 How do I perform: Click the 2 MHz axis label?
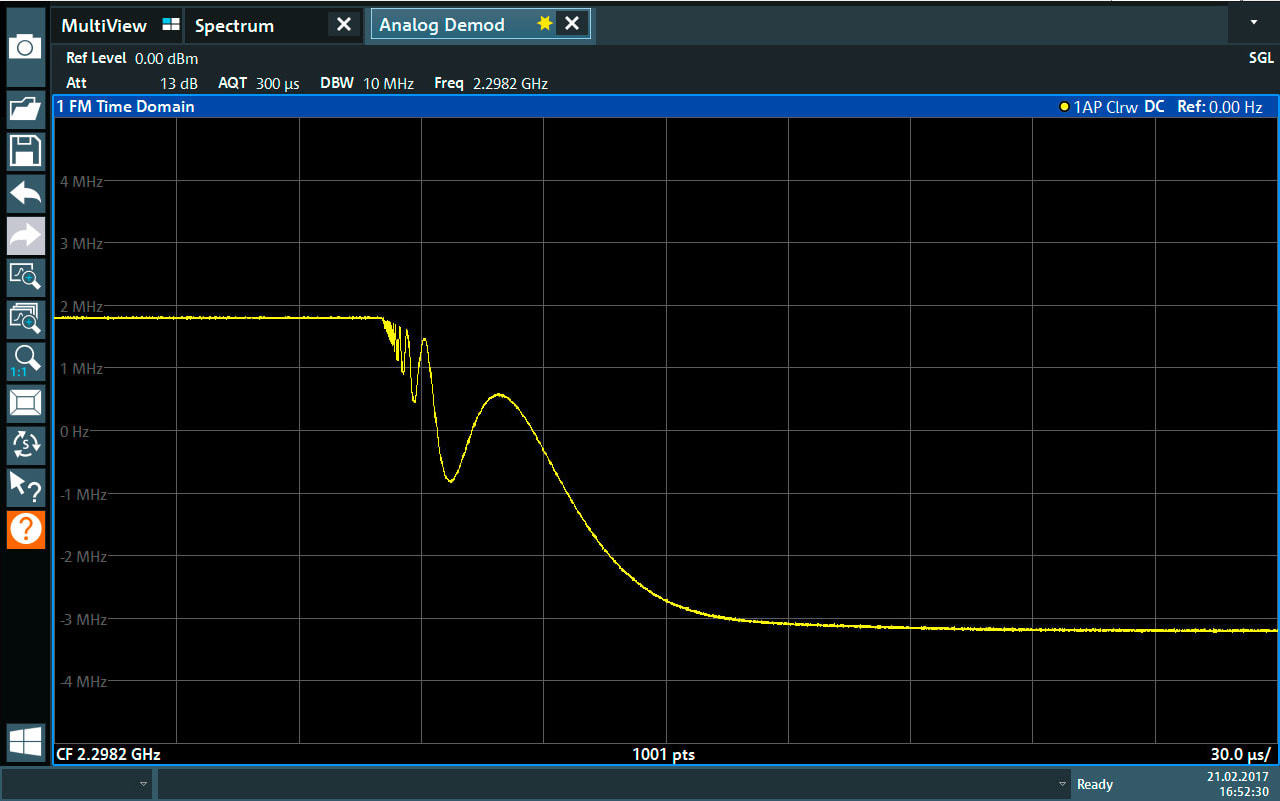pyautogui.click(x=81, y=306)
